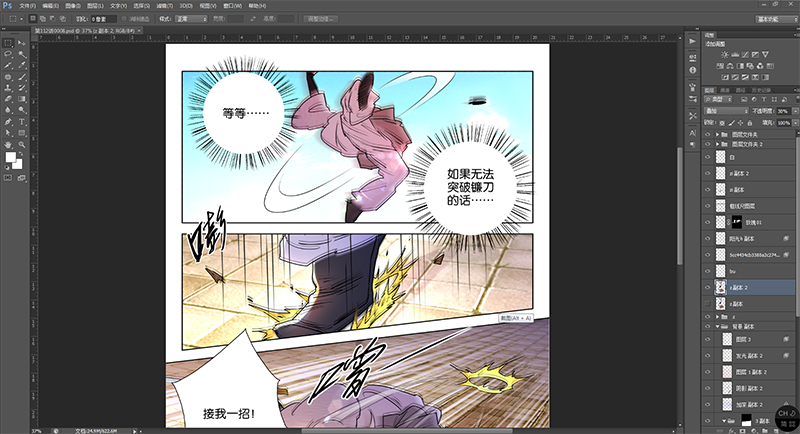800x434 pixels.
Task: Expand the 图层文件夹 group
Action: pyautogui.click(x=717, y=135)
